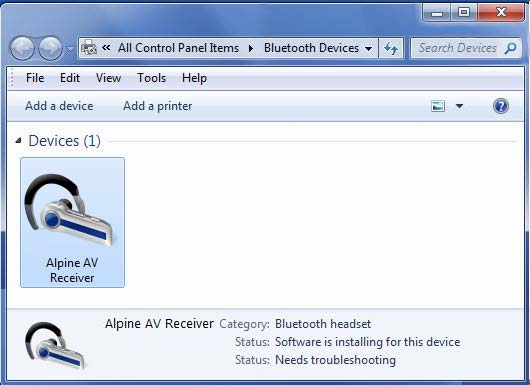Click the headset icon in the details pane
Screen dimensions: 530x385
[55, 345]
